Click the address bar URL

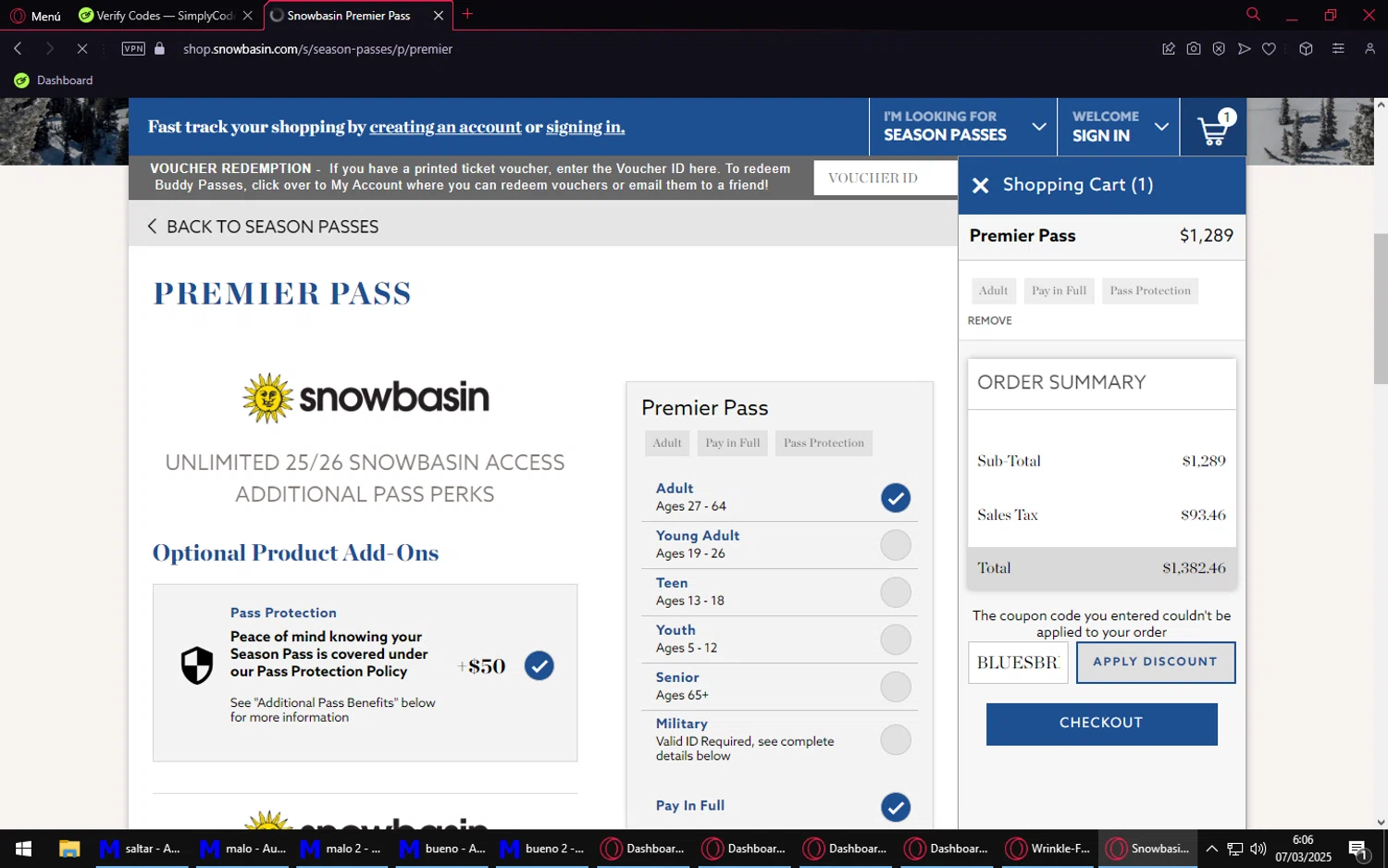pyautogui.click(x=317, y=49)
